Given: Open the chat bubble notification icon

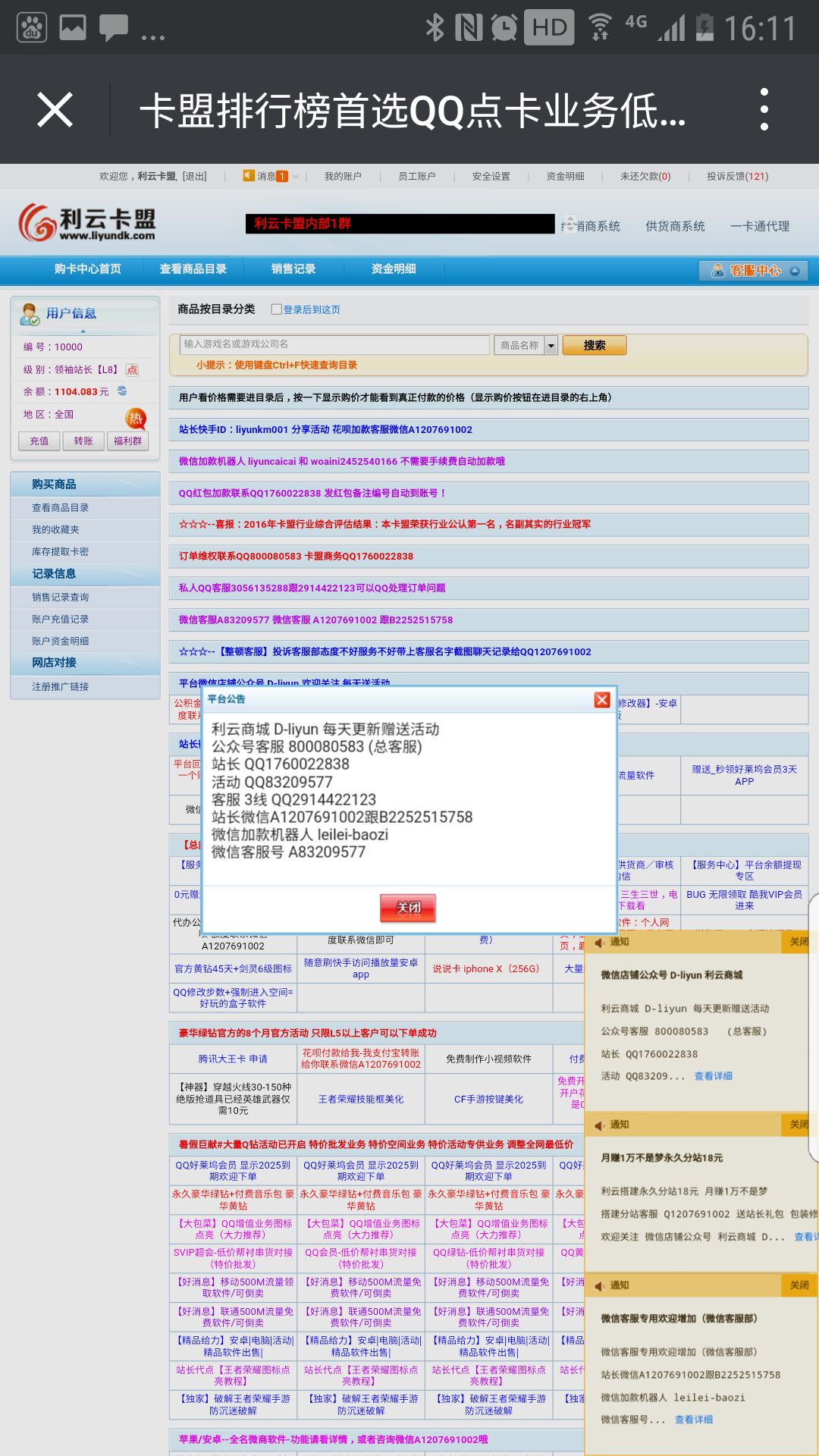Looking at the screenshot, I should click(x=114, y=28).
